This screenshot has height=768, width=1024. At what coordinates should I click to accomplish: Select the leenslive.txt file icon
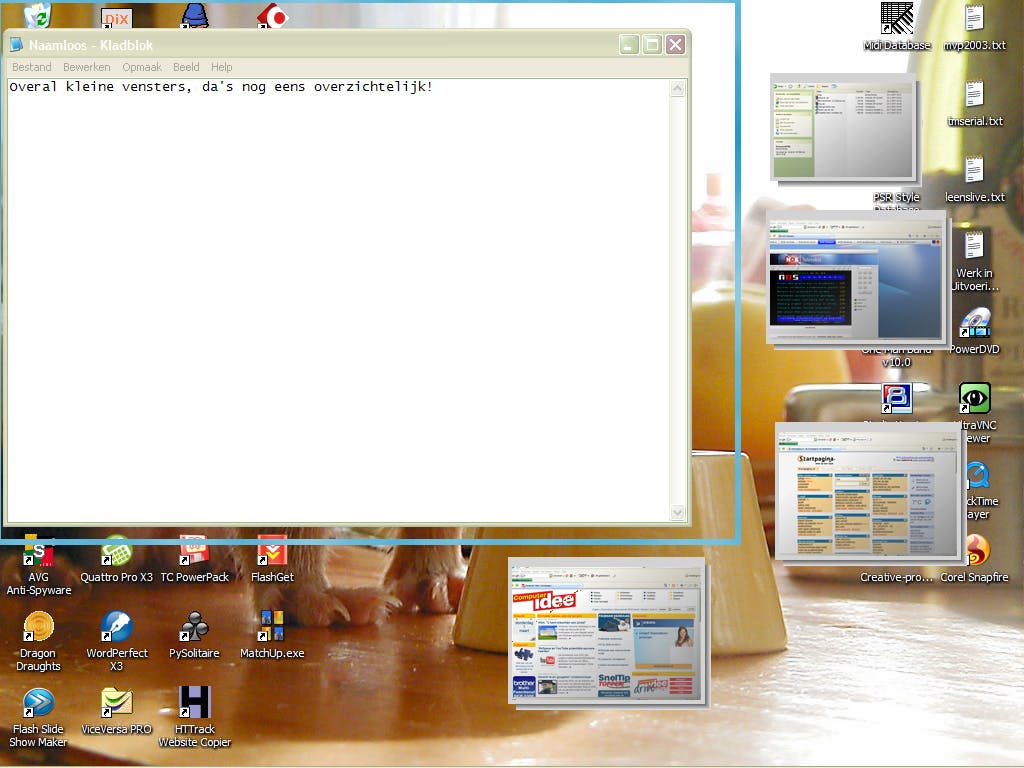(x=974, y=179)
